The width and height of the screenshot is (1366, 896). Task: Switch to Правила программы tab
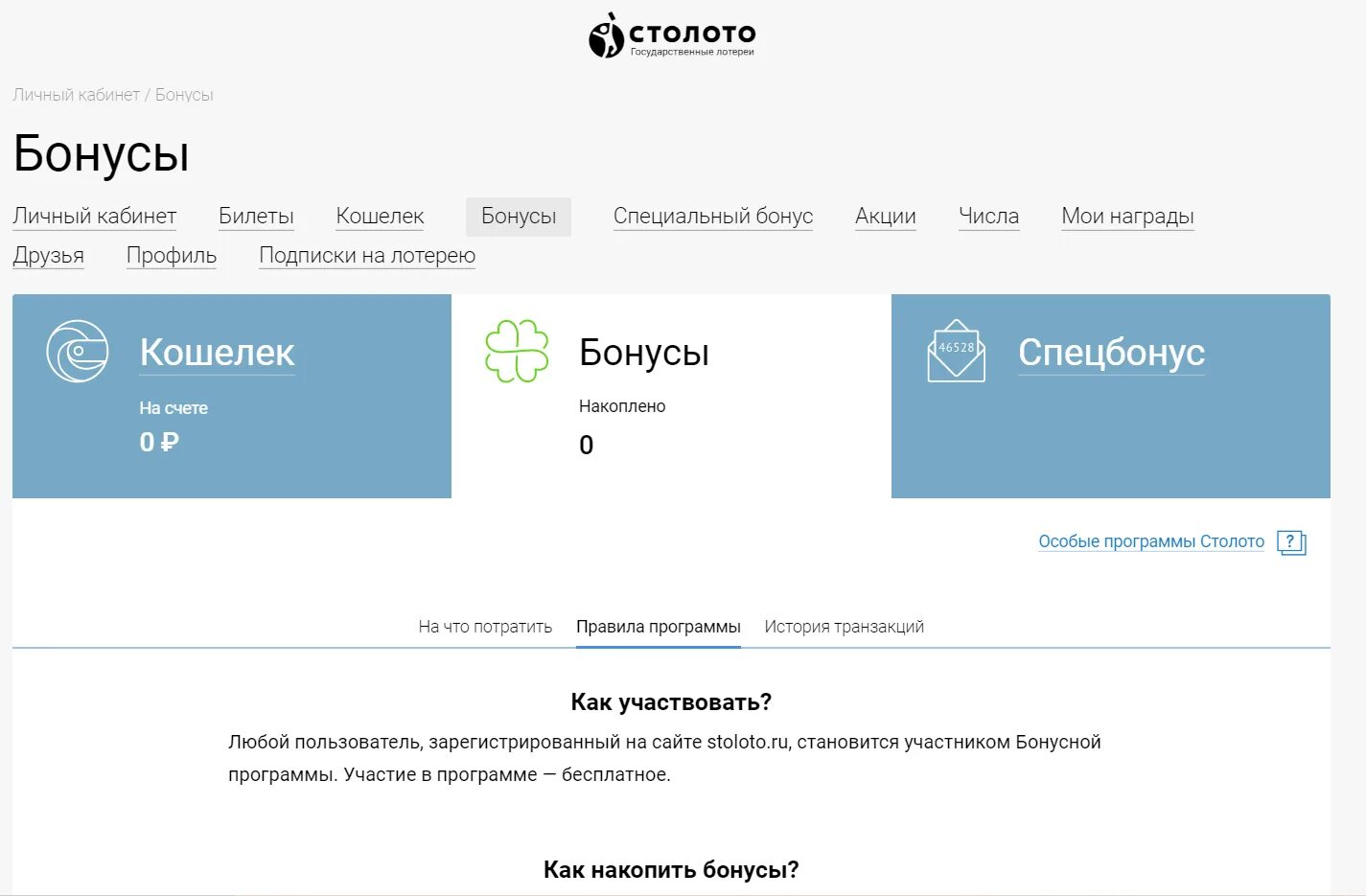pos(659,627)
